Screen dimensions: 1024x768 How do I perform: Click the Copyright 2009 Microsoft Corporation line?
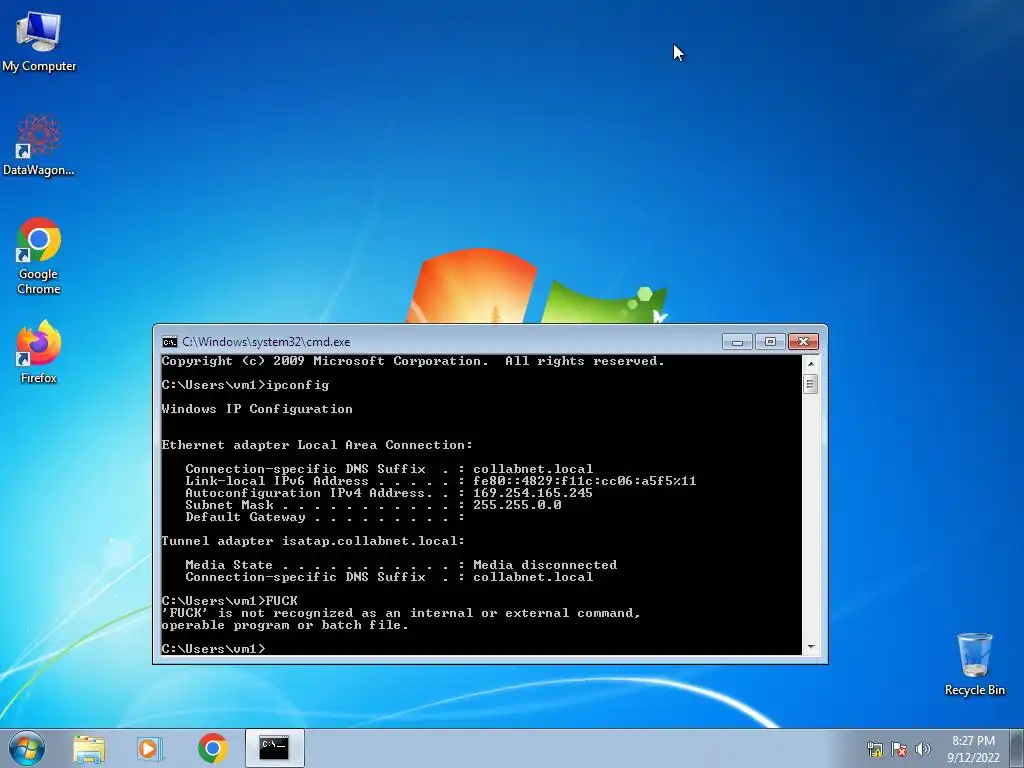413,361
